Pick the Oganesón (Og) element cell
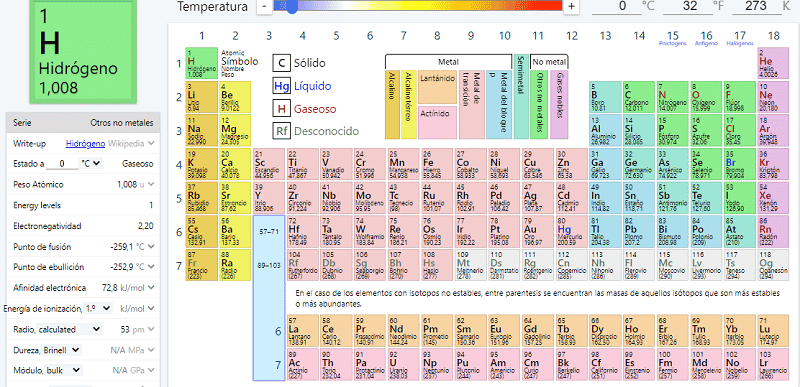 [x=773, y=265]
